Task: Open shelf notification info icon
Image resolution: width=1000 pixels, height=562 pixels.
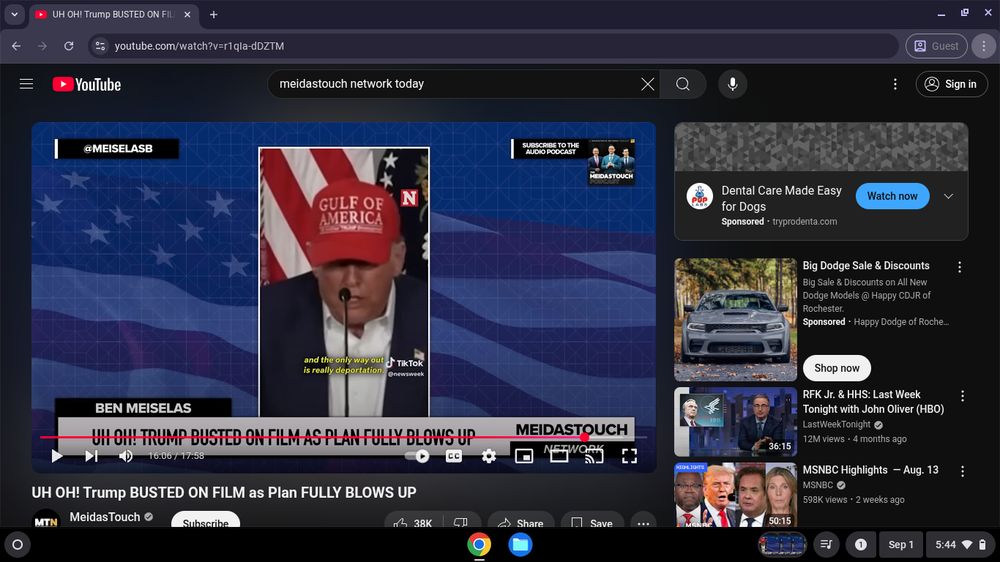Action: pyautogui.click(x=860, y=545)
